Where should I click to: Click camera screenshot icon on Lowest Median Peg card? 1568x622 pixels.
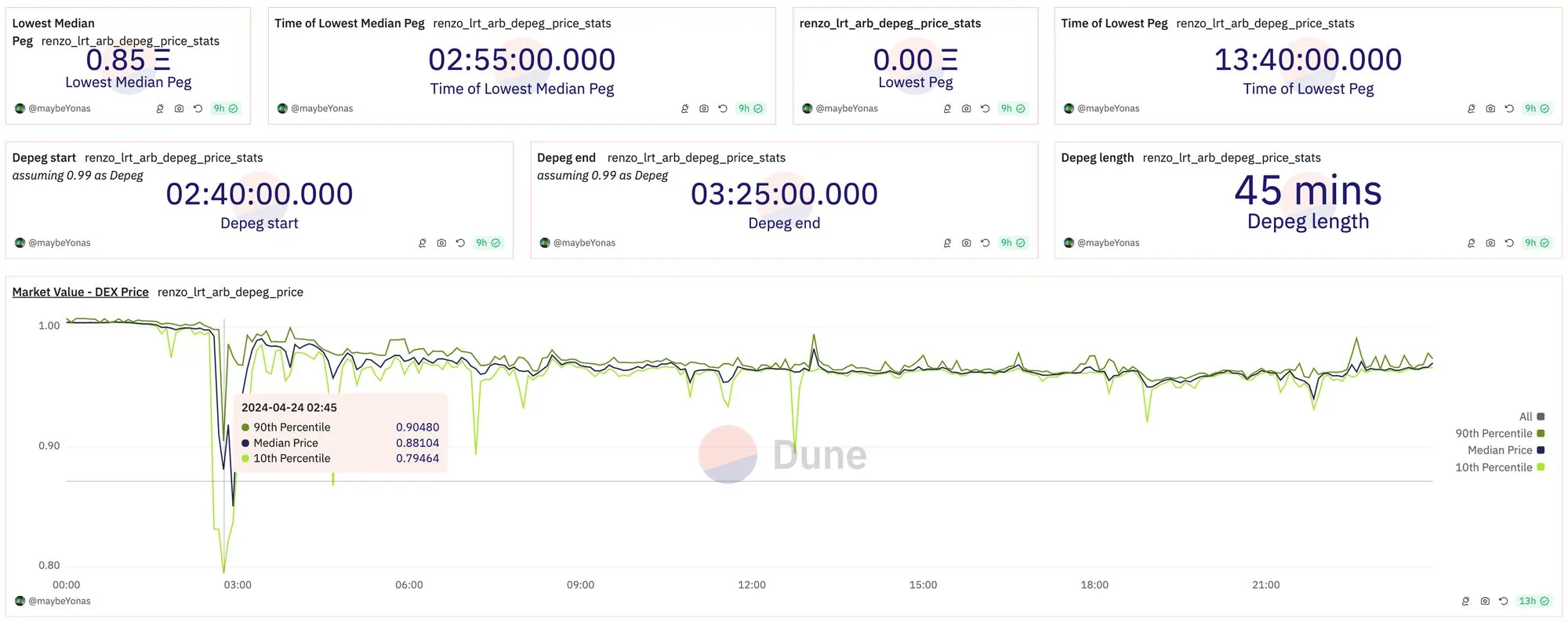pos(179,109)
